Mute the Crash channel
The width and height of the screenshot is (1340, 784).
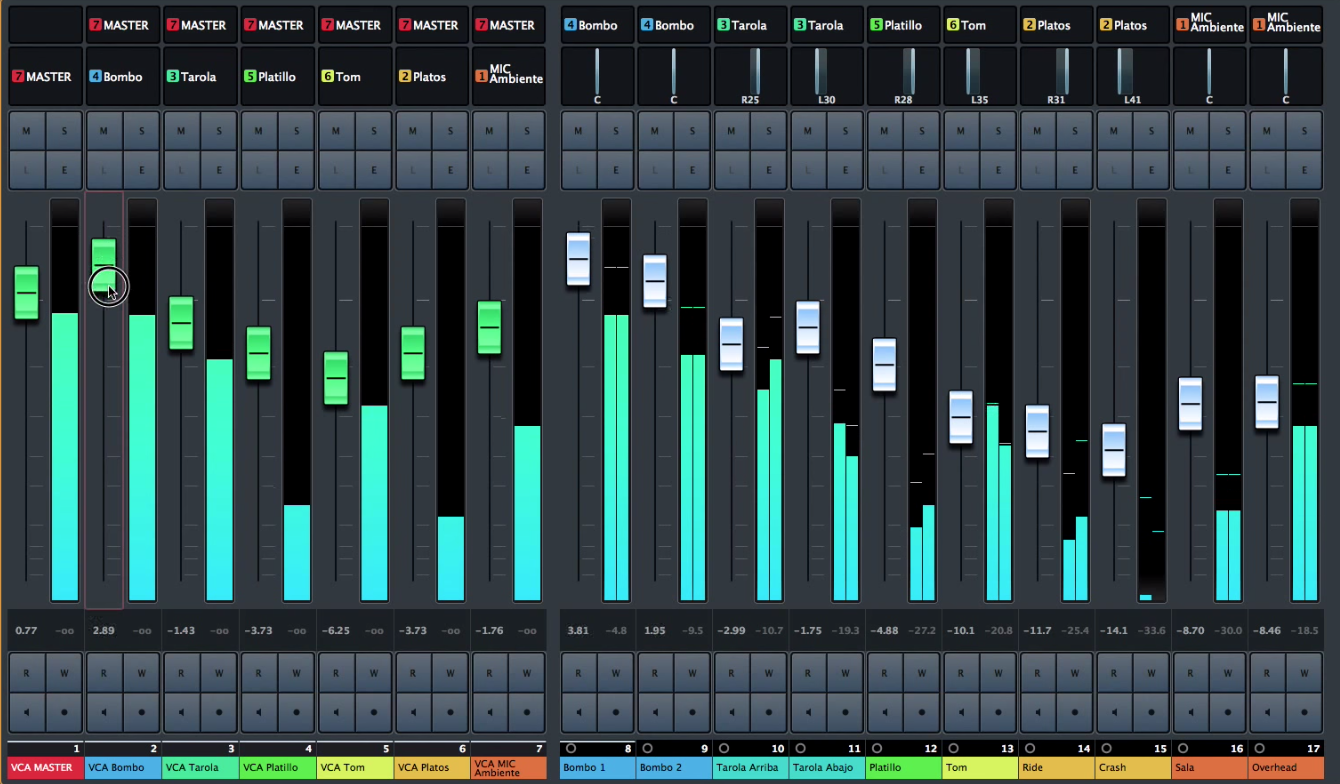[1114, 130]
